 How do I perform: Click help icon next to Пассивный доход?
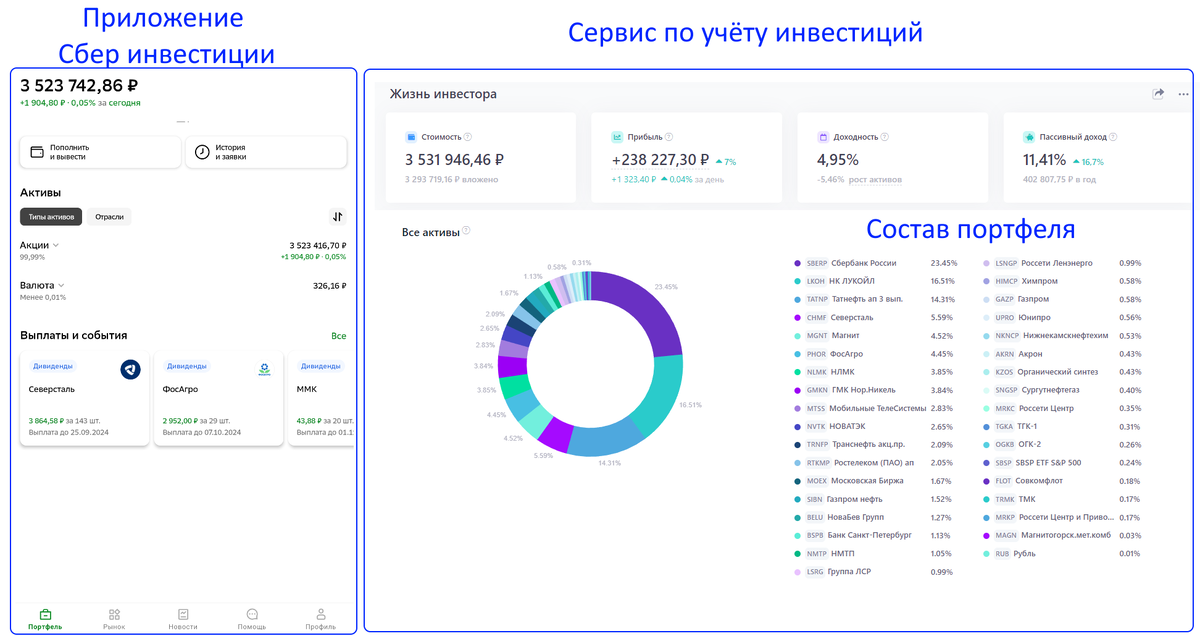click(x=1113, y=137)
